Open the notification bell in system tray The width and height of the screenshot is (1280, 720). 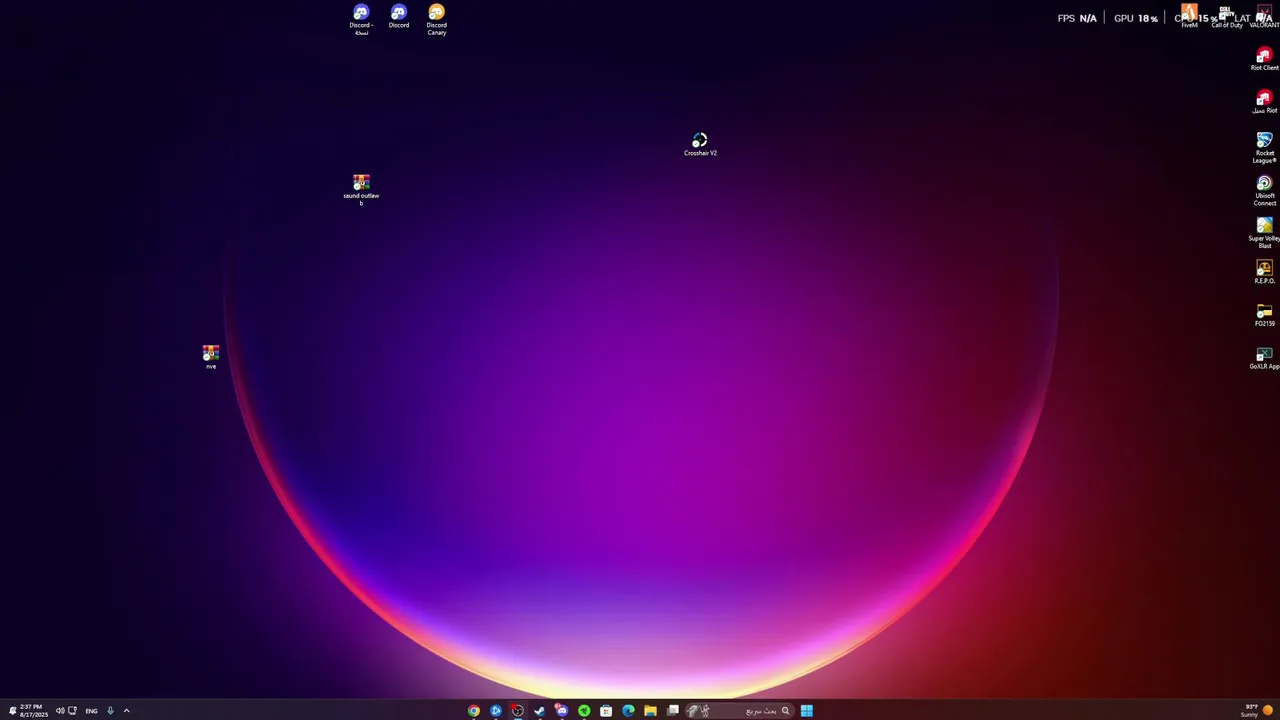(12, 711)
